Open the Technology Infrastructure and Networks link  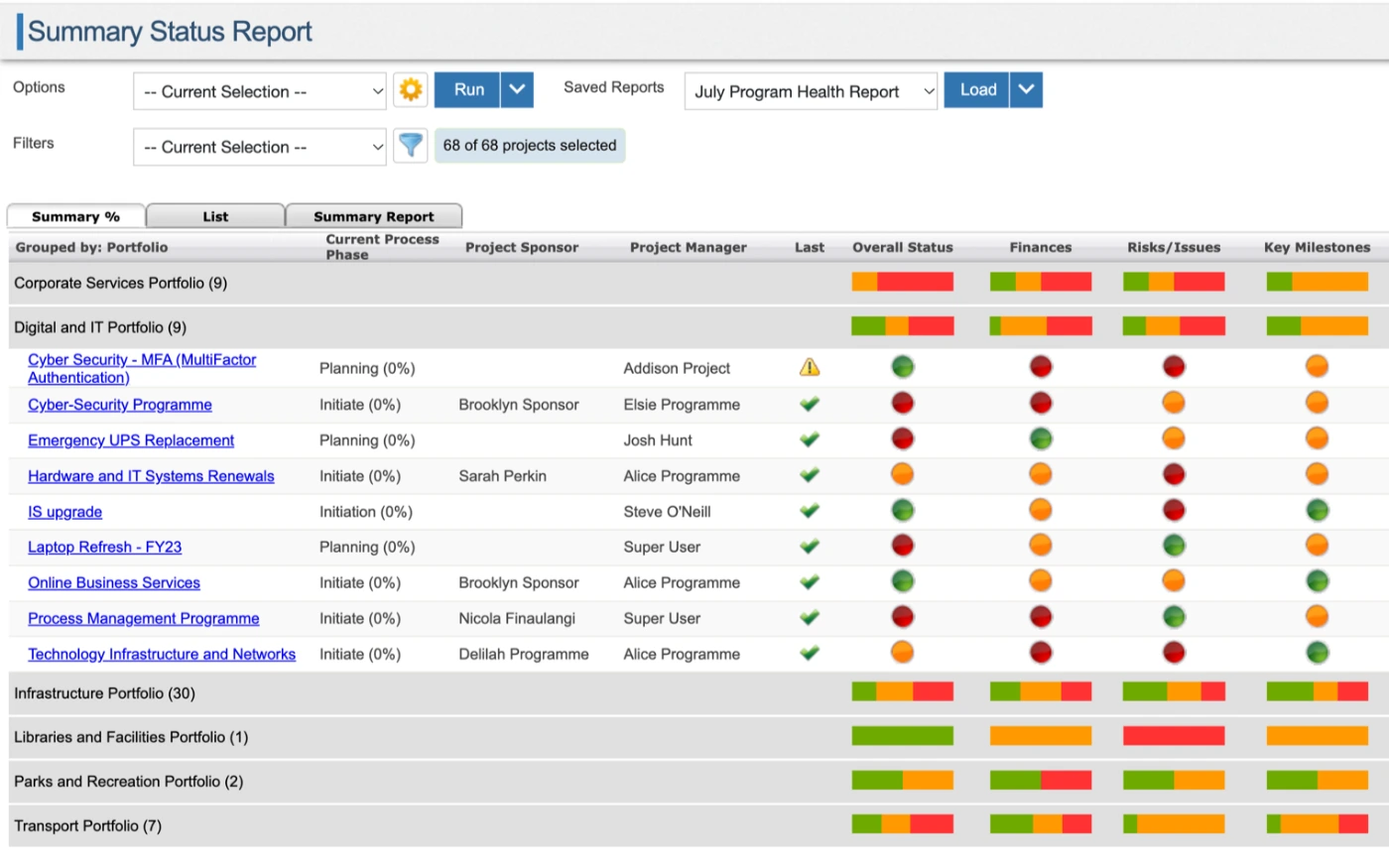click(x=162, y=654)
